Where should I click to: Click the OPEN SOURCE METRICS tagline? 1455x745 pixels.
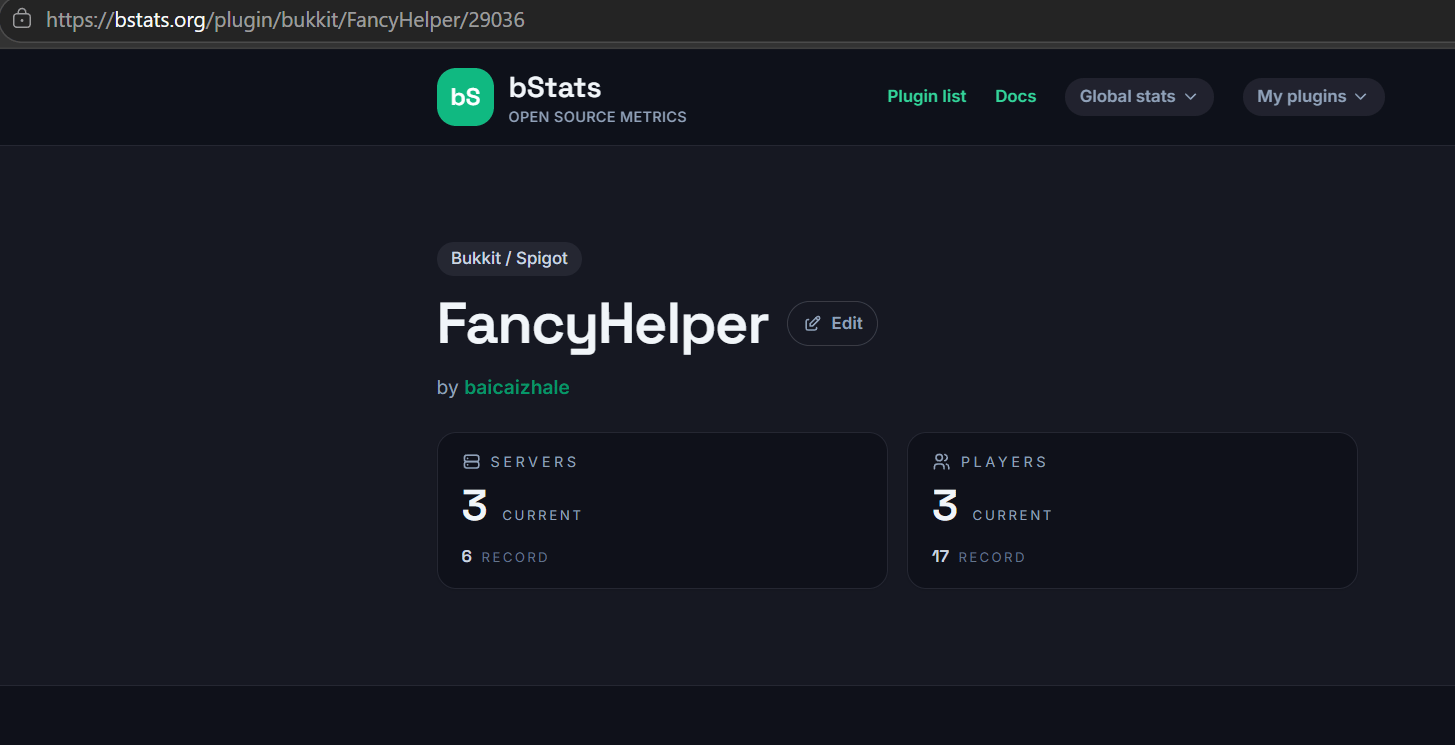(x=597, y=117)
